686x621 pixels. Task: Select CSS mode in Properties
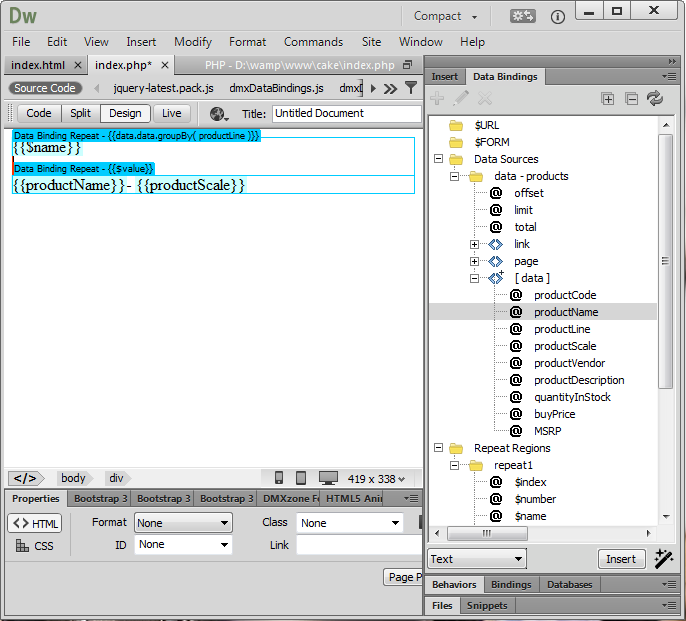(35, 546)
